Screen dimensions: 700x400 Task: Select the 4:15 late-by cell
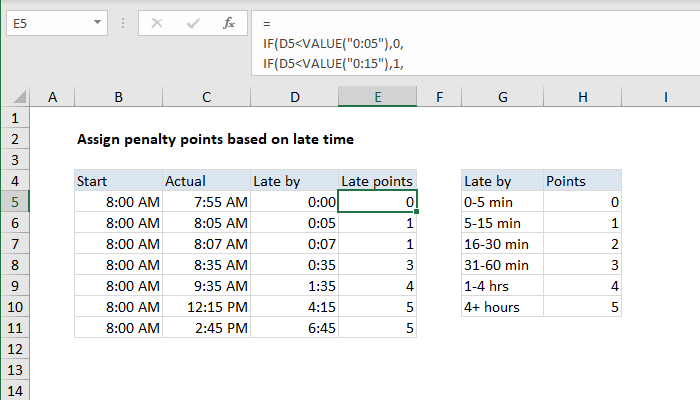click(295, 307)
